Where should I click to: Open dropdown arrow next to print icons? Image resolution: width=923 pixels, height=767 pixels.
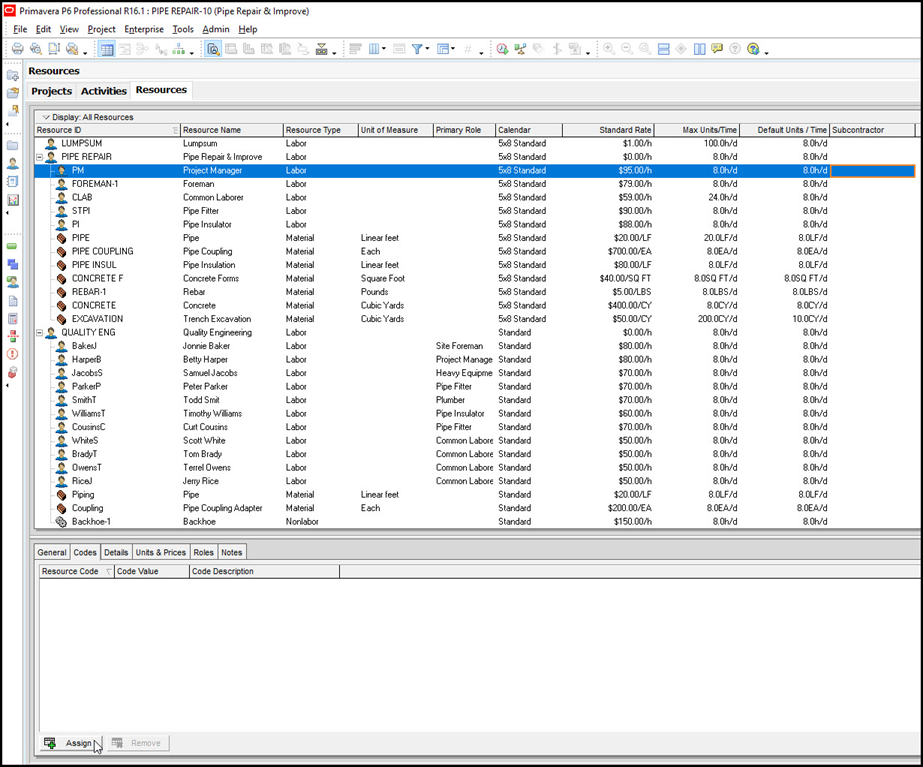[85, 53]
